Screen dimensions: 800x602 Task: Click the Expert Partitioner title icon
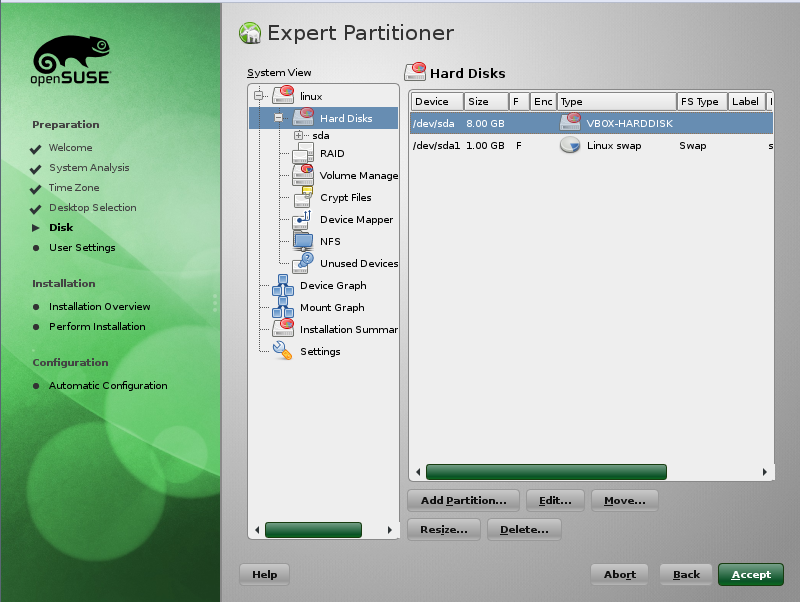tap(250, 33)
